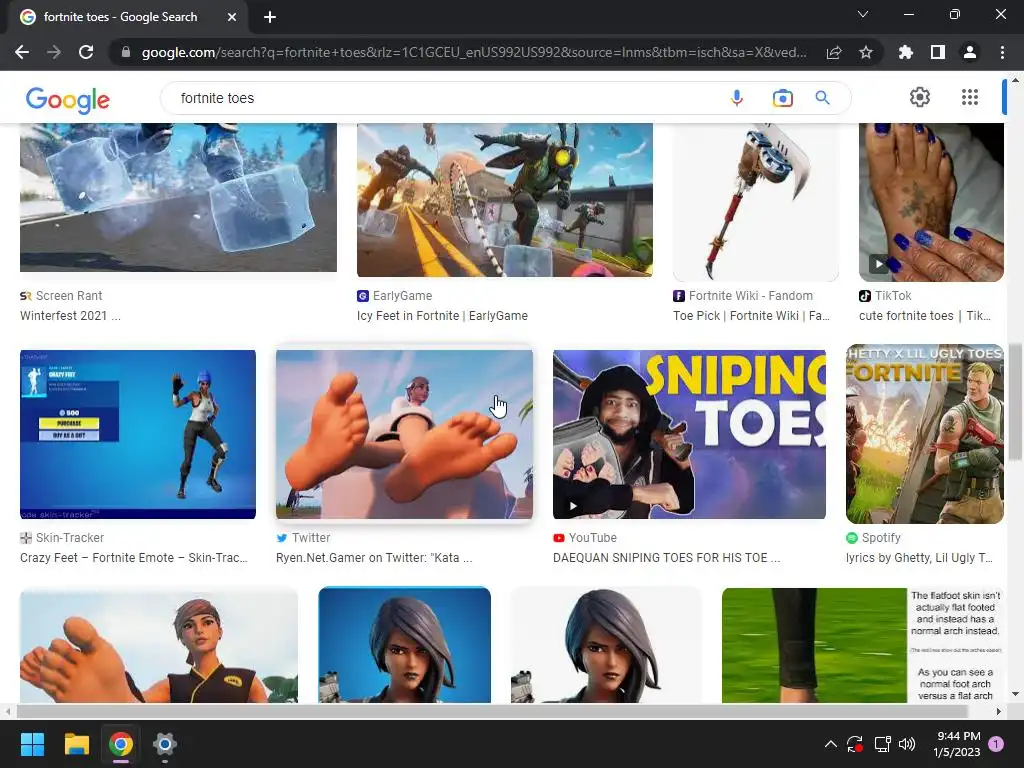Viewport: 1024px width, 768px height.
Task: Bookmark this page with the star
Action: 866,52
